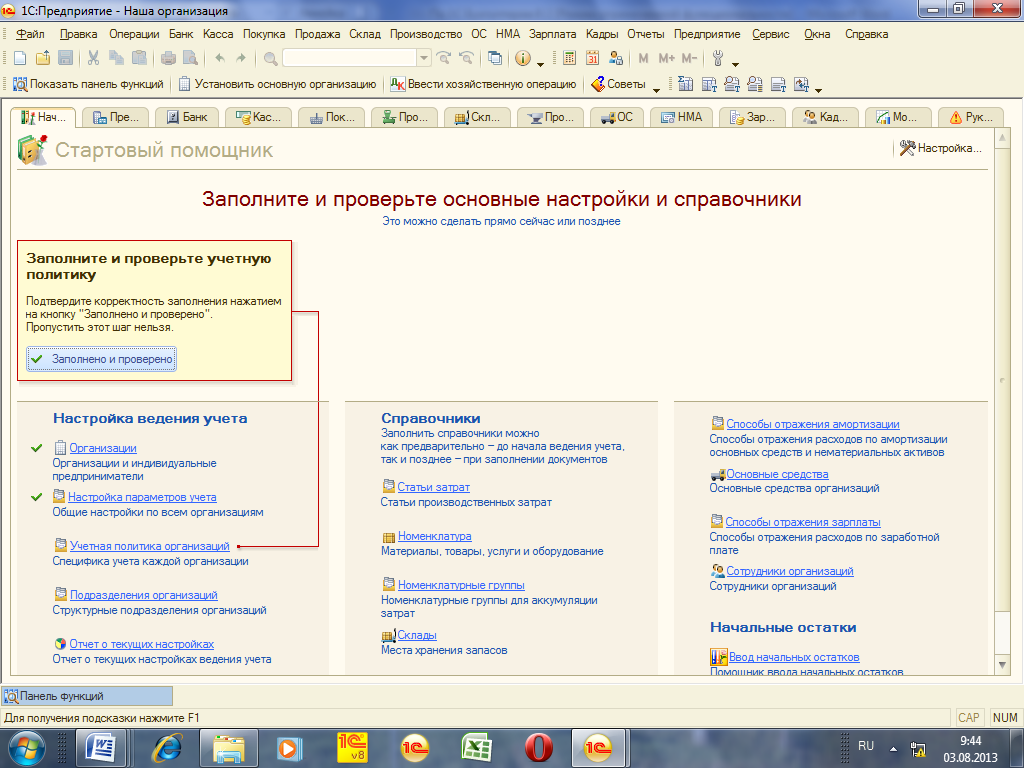This screenshot has height=768, width=1024.
Task: Switch to the Рук... tab
Action: click(970, 117)
